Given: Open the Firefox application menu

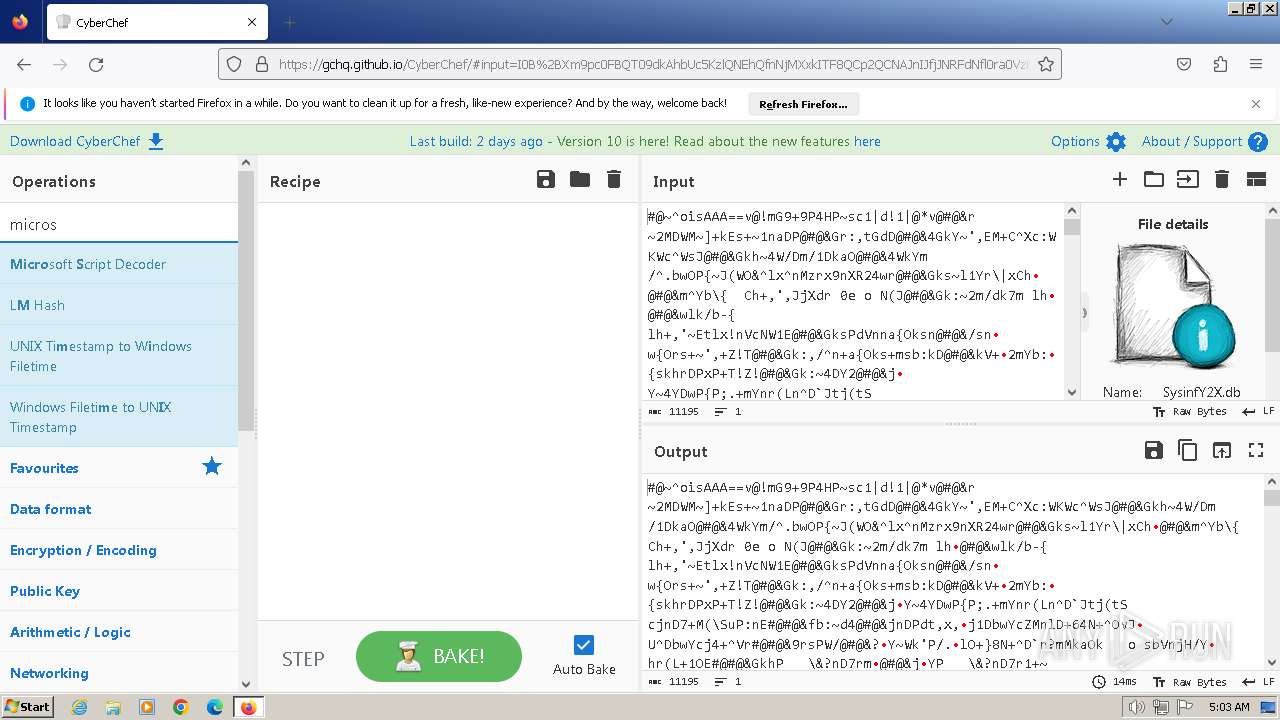Looking at the screenshot, I should [x=1256, y=64].
